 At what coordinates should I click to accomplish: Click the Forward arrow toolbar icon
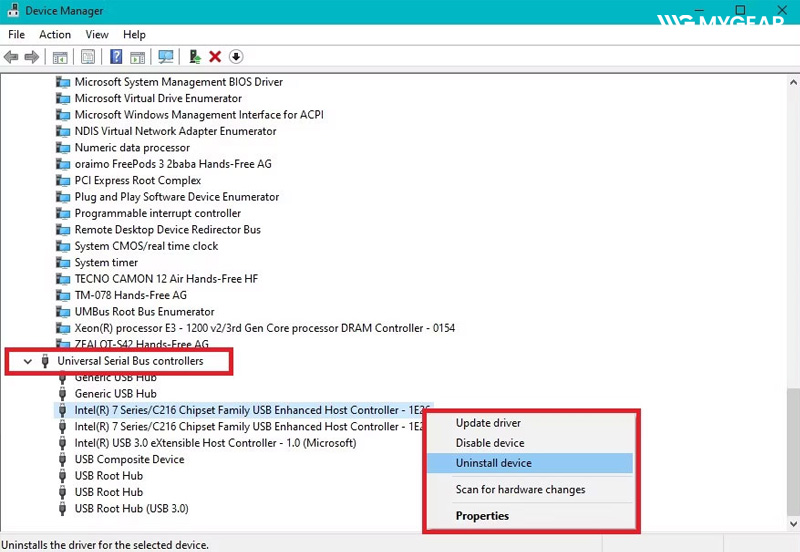[32, 57]
